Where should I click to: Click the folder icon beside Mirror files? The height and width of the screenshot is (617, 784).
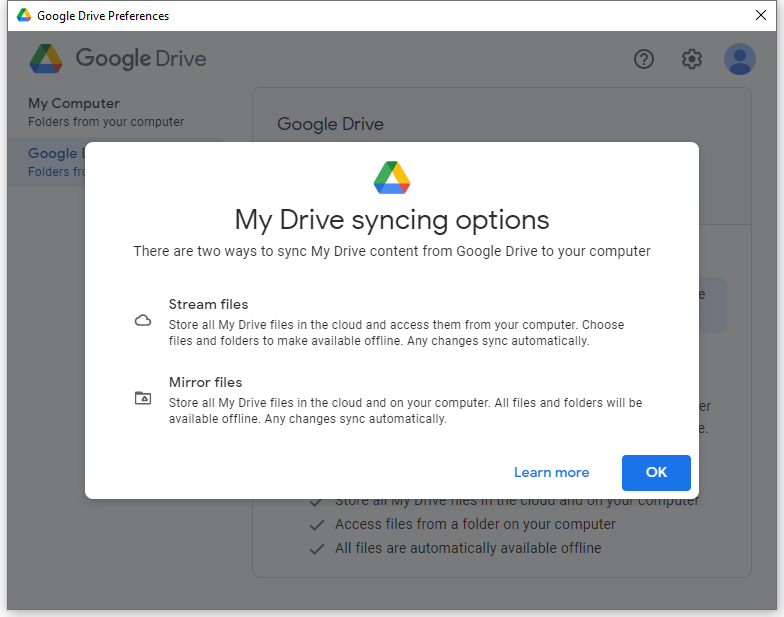[x=143, y=398]
